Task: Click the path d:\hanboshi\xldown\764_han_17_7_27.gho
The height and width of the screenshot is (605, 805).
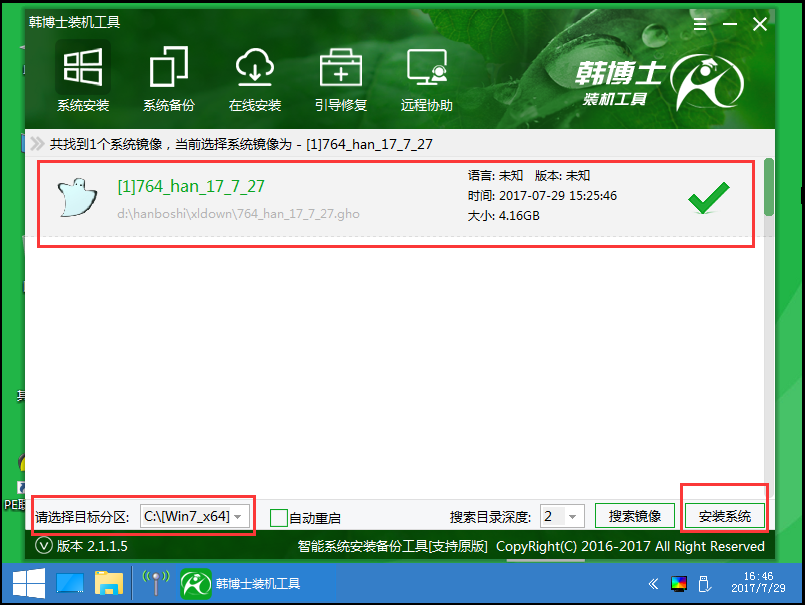Action: pos(238,214)
